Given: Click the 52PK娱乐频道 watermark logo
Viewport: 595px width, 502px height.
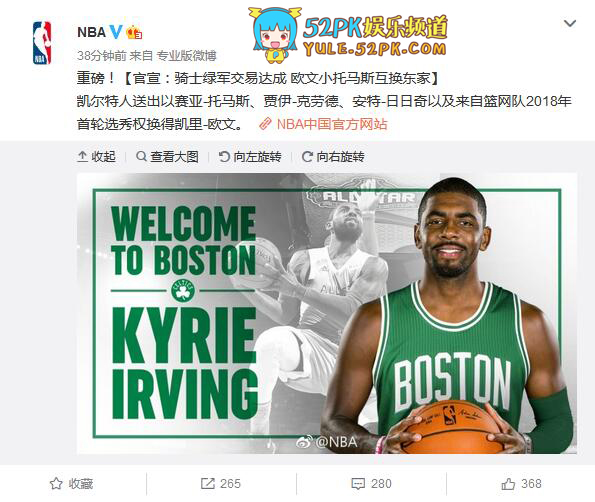Looking at the screenshot, I should point(348,35).
